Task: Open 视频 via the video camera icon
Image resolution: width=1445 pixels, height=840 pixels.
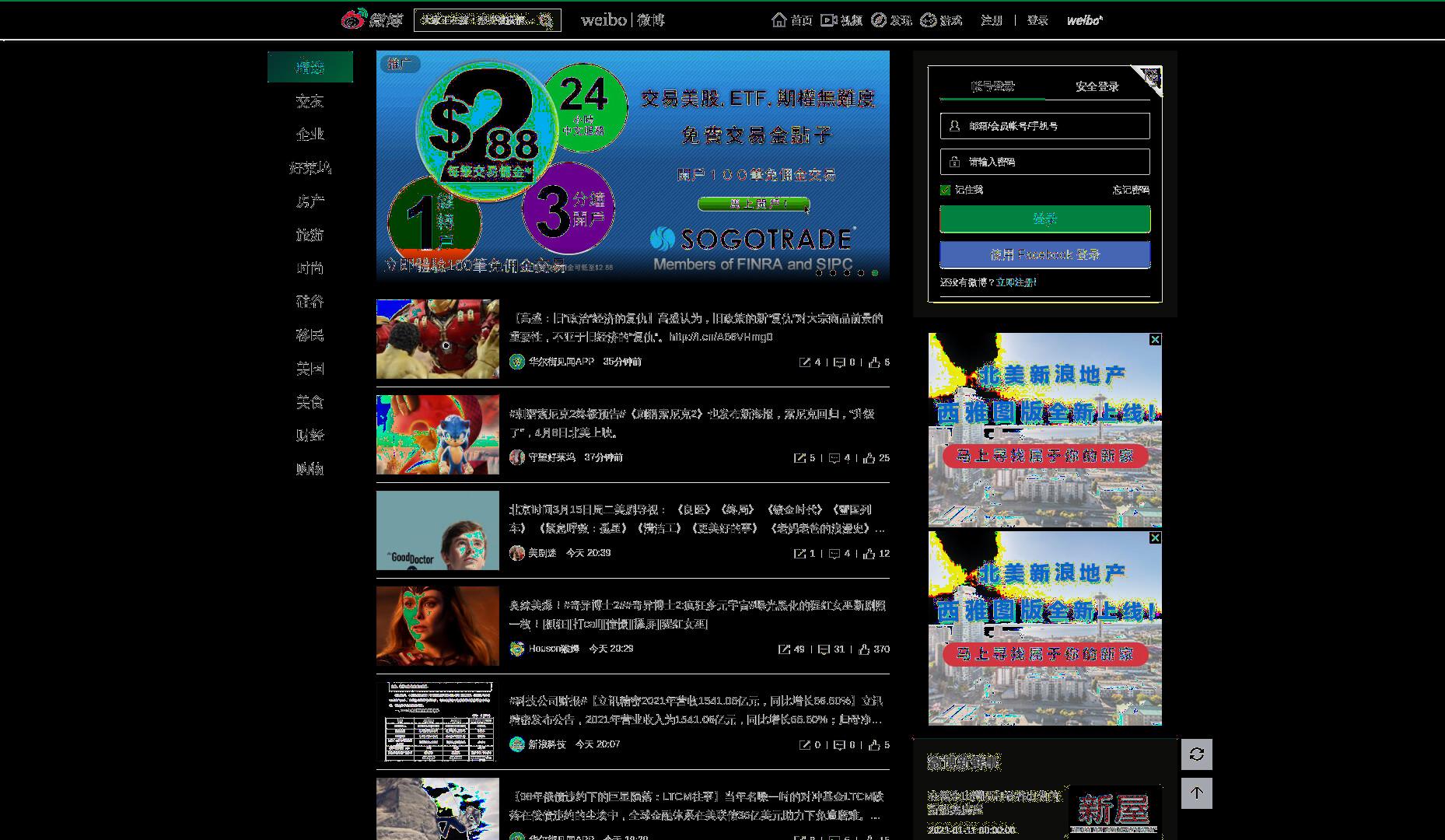Action: 829,20
